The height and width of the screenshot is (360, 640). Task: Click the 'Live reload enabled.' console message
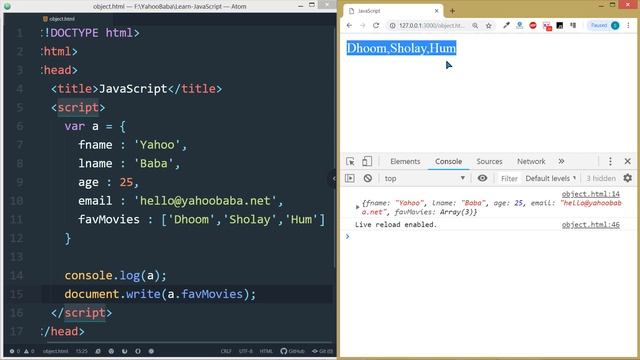[x=396, y=224]
